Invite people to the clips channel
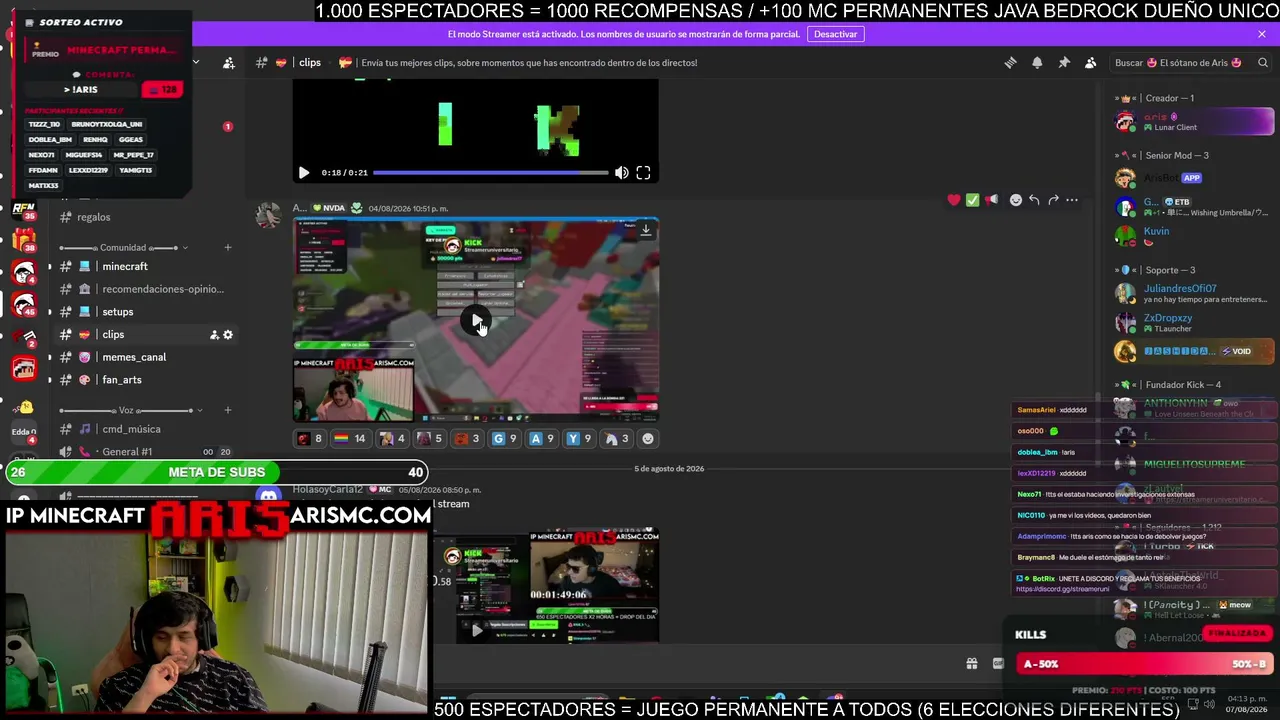This screenshot has height=720, width=1280. tap(214, 335)
